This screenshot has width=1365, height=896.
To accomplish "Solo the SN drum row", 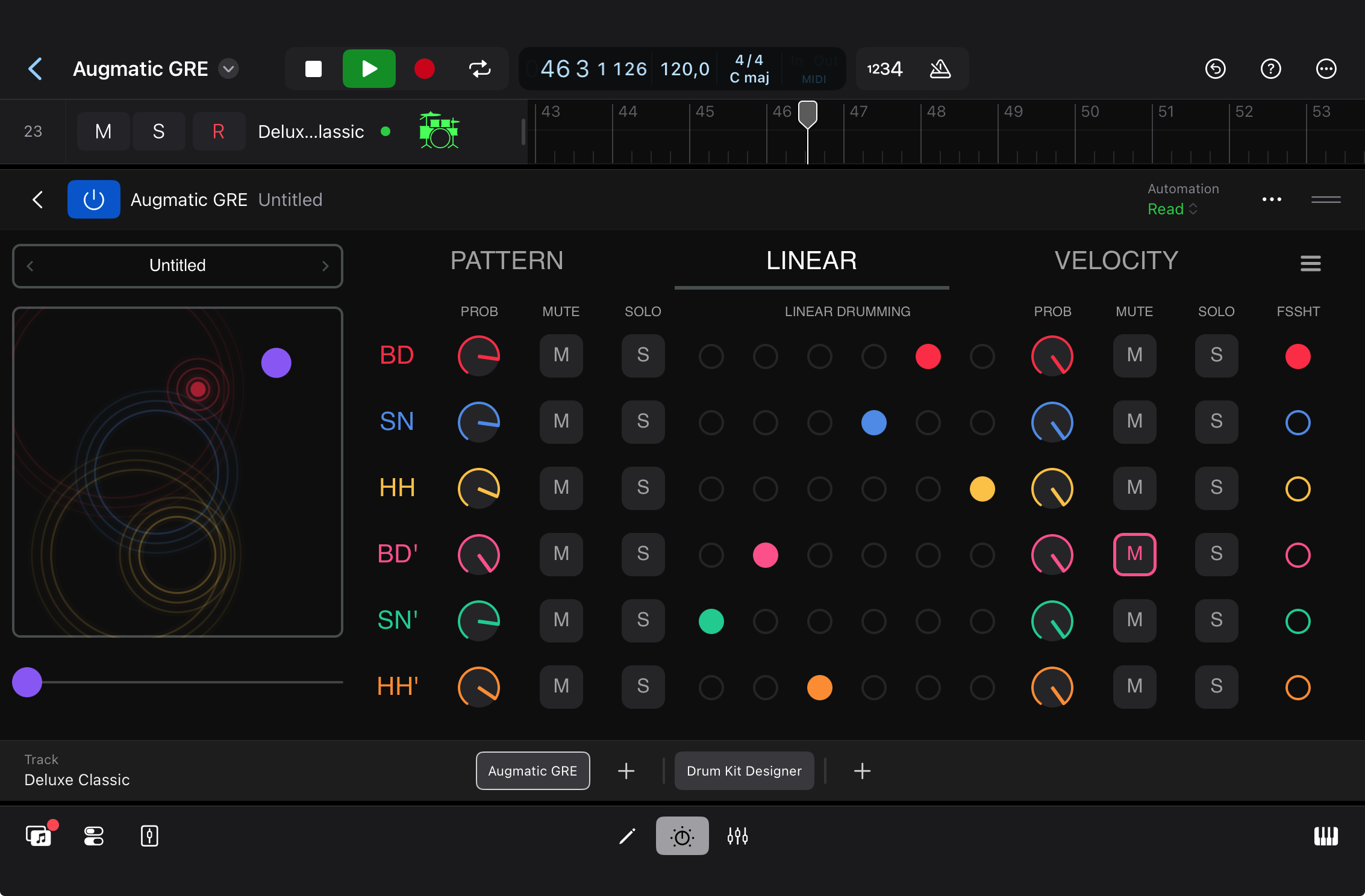I will (x=643, y=422).
